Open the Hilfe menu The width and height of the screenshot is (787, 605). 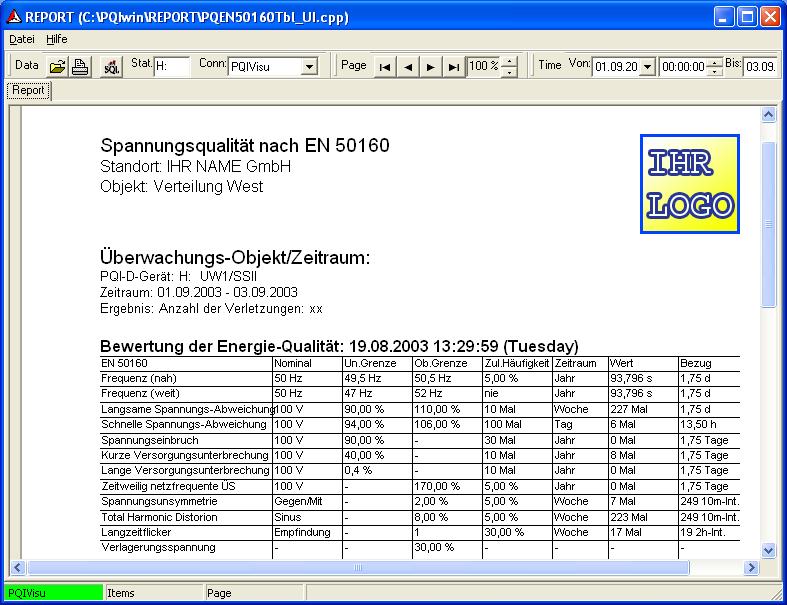[x=56, y=39]
